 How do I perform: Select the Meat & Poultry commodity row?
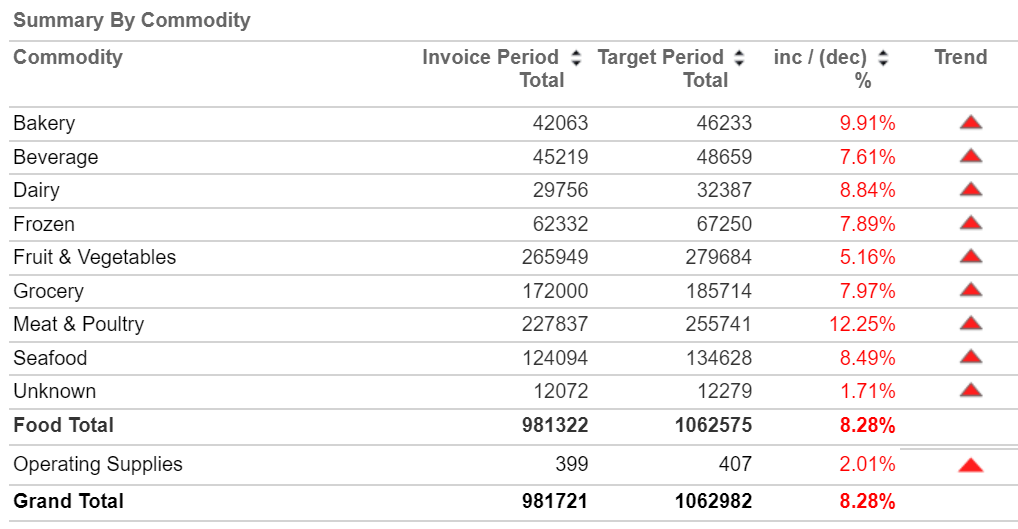pyautogui.click(x=79, y=324)
